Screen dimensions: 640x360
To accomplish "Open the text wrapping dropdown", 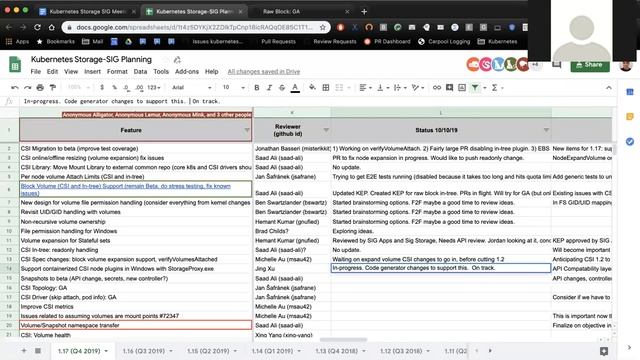I will point(400,88).
